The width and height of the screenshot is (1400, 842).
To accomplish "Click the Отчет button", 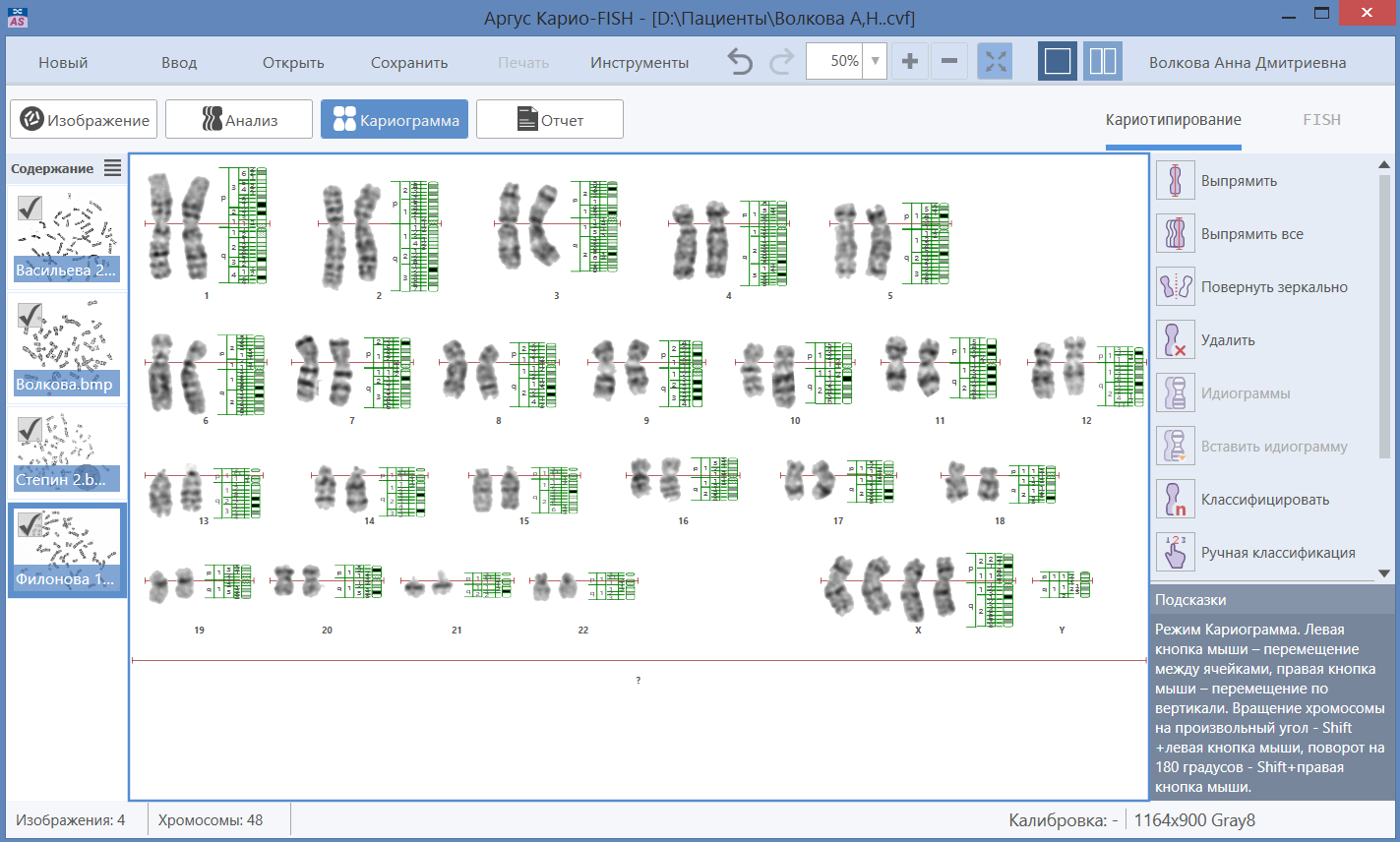I will tap(550, 120).
